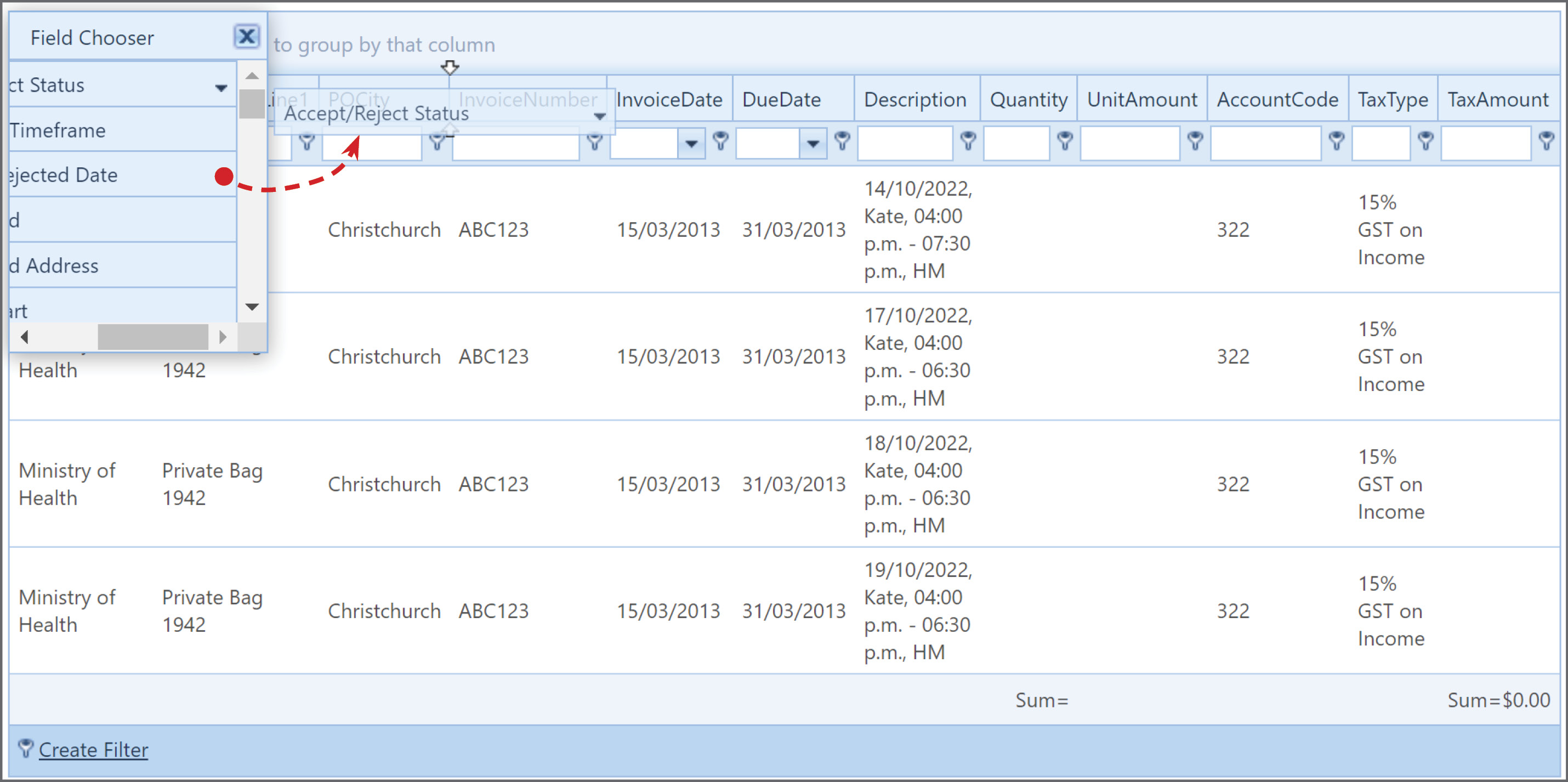Click the TaxType filter input field
This screenshot has width=1568, height=782.
(x=1381, y=144)
